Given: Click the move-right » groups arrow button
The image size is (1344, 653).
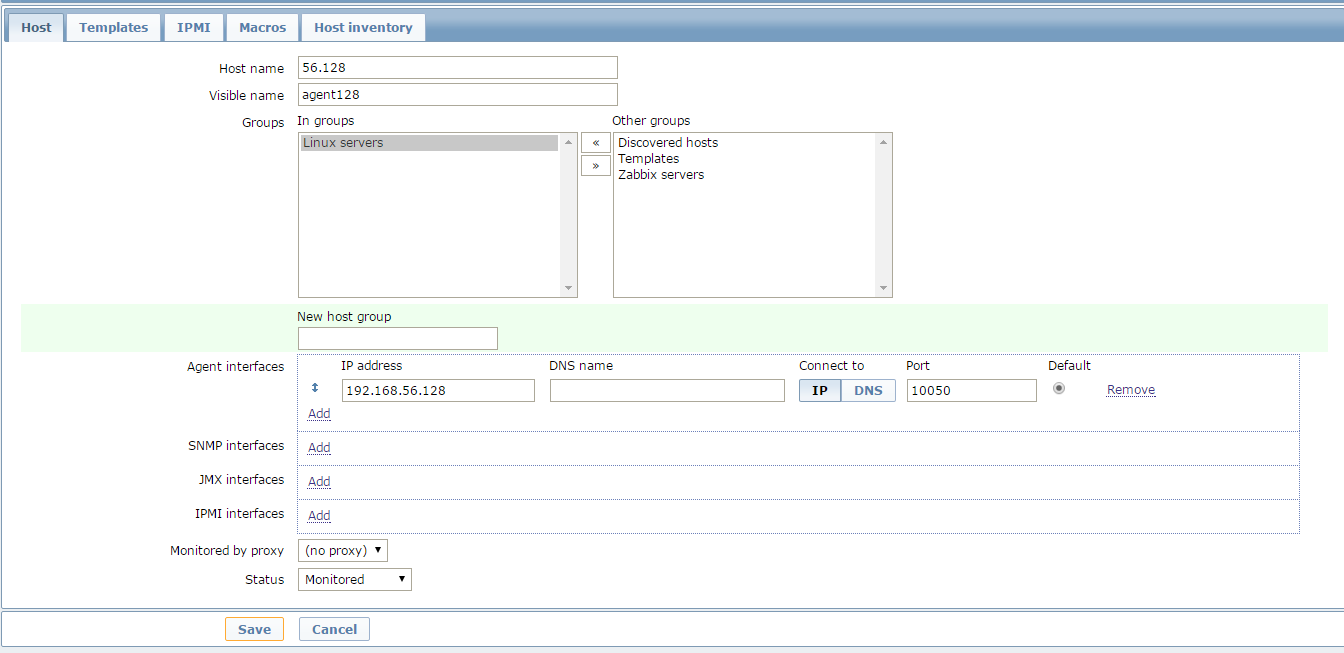Looking at the screenshot, I should [x=595, y=165].
